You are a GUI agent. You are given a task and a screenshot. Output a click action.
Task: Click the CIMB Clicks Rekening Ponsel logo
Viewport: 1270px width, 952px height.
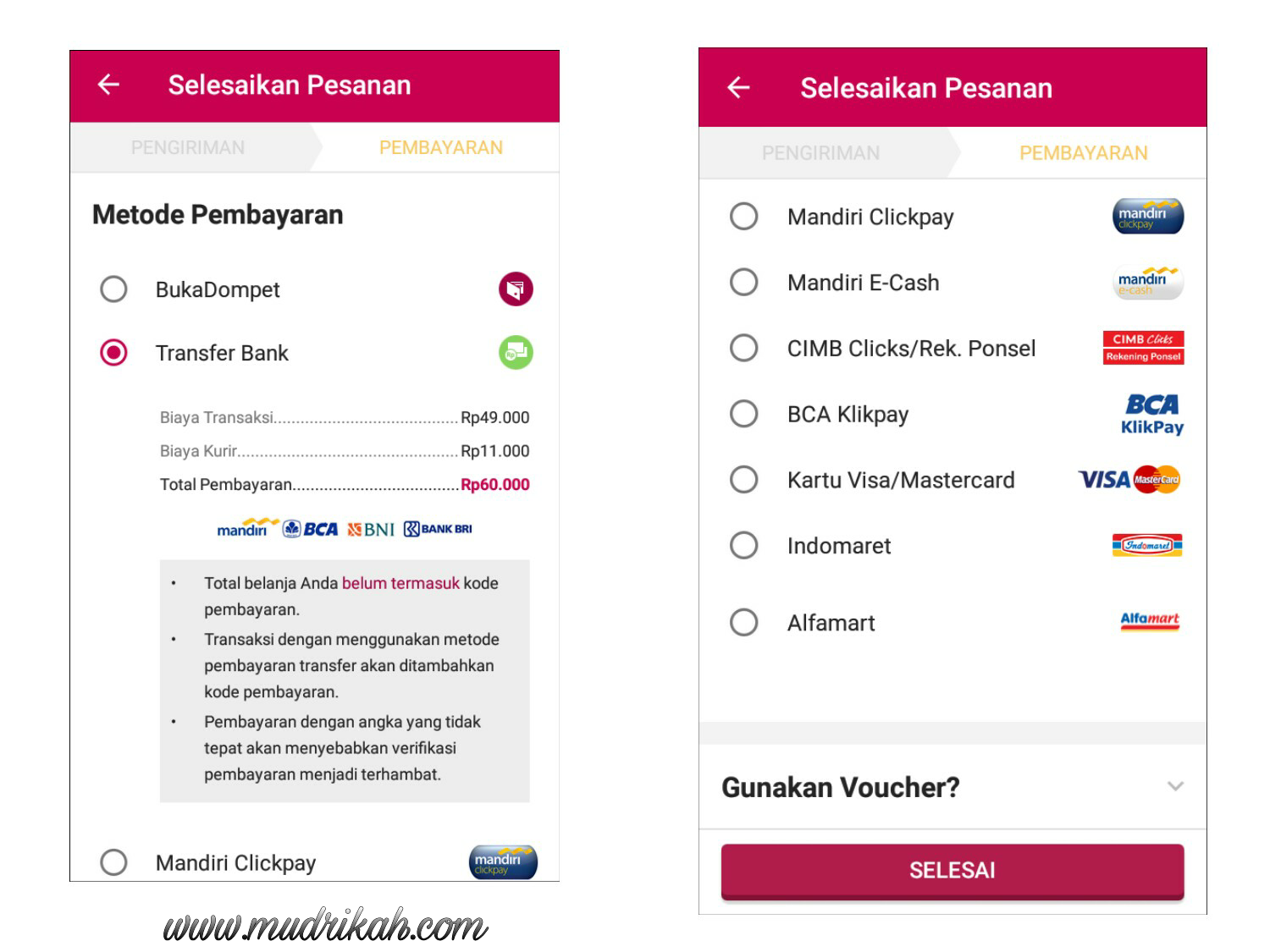coord(1143,348)
